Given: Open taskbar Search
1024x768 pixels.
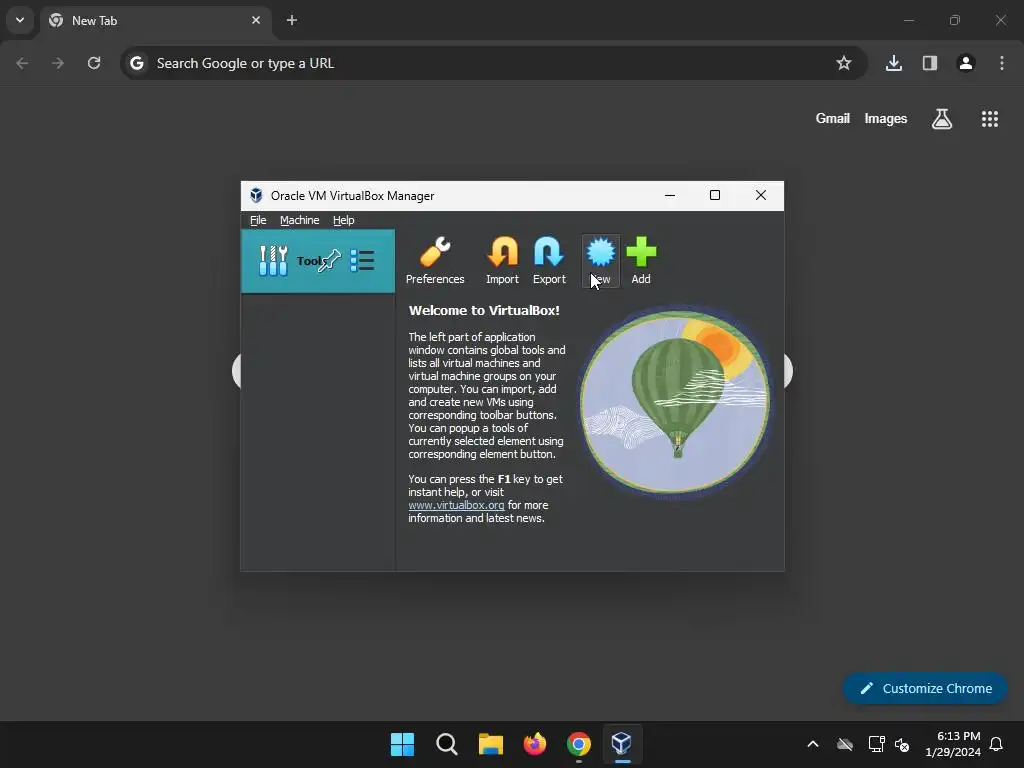Looking at the screenshot, I should 447,744.
